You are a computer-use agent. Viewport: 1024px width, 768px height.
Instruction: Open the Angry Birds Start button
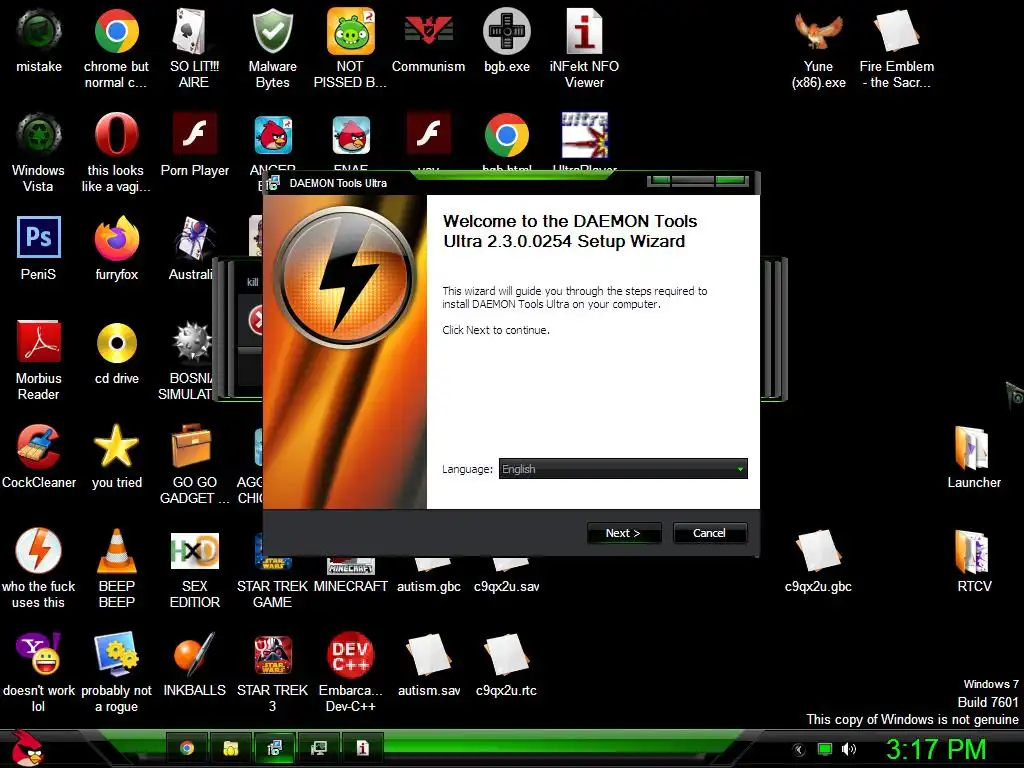27,748
